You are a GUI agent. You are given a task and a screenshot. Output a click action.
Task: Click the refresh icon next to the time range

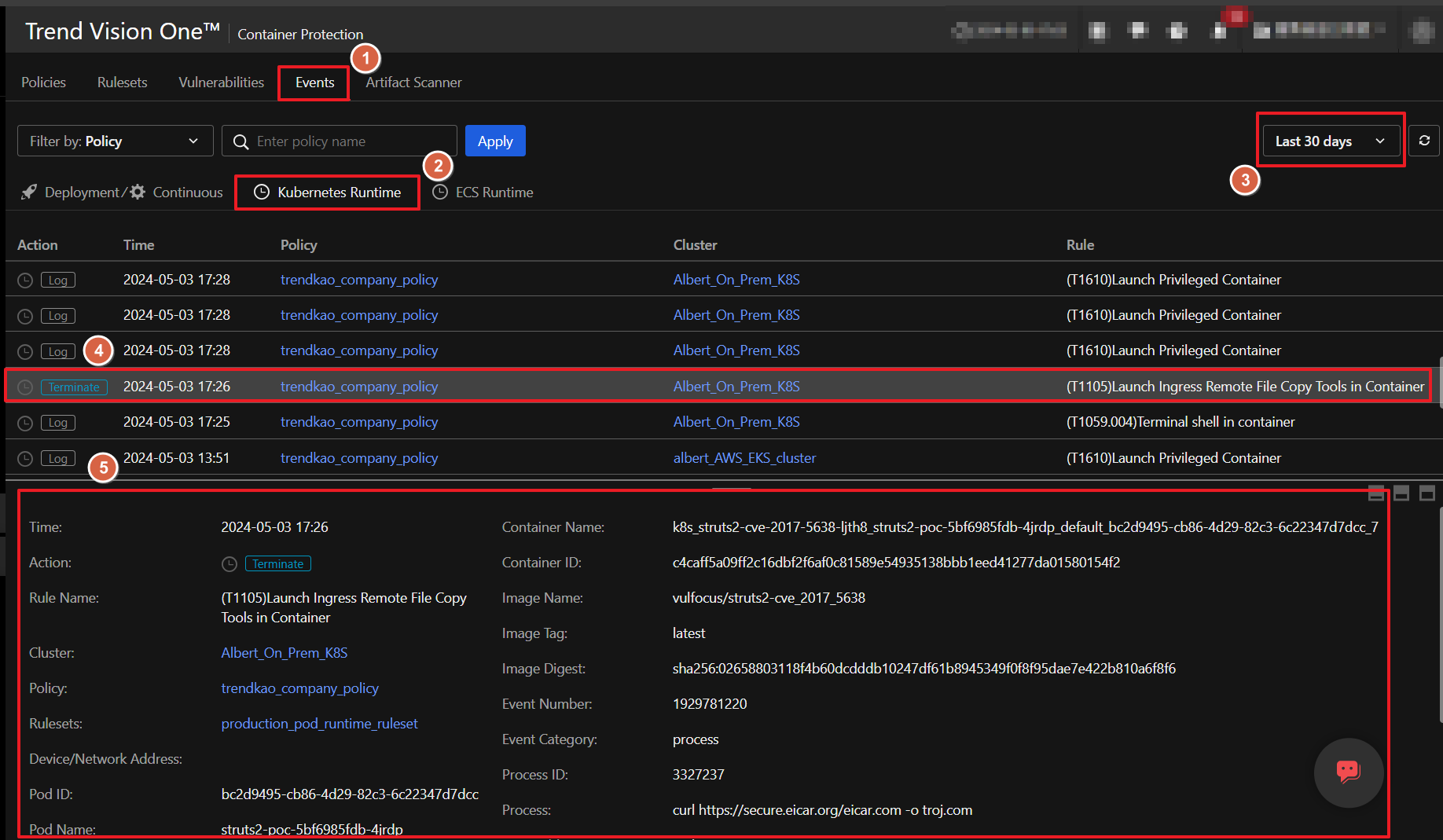1423,141
